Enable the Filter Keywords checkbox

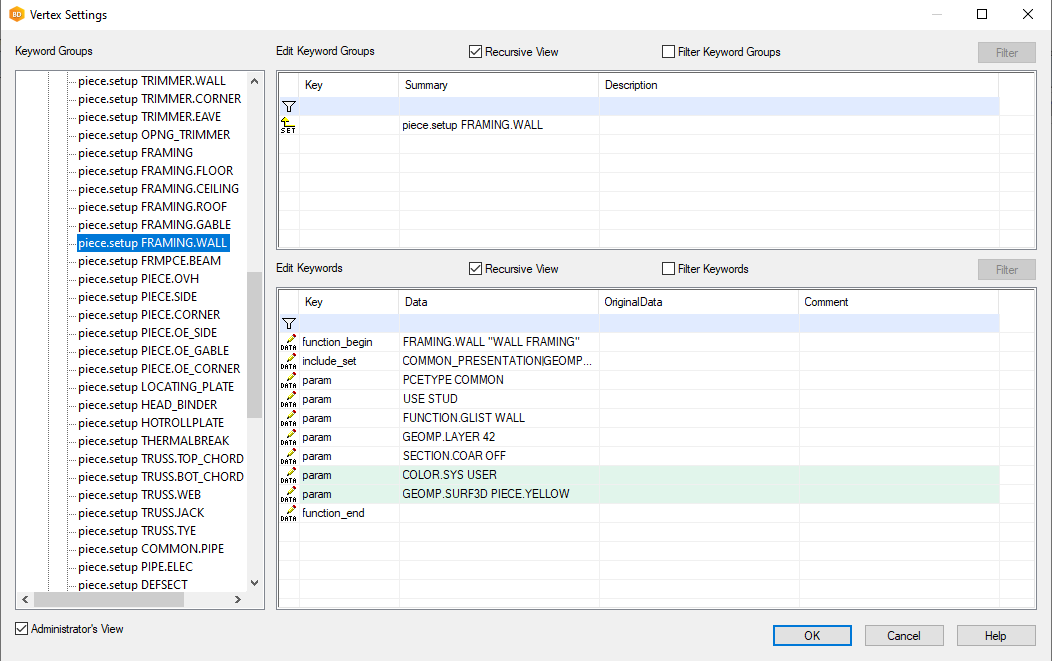pos(669,269)
